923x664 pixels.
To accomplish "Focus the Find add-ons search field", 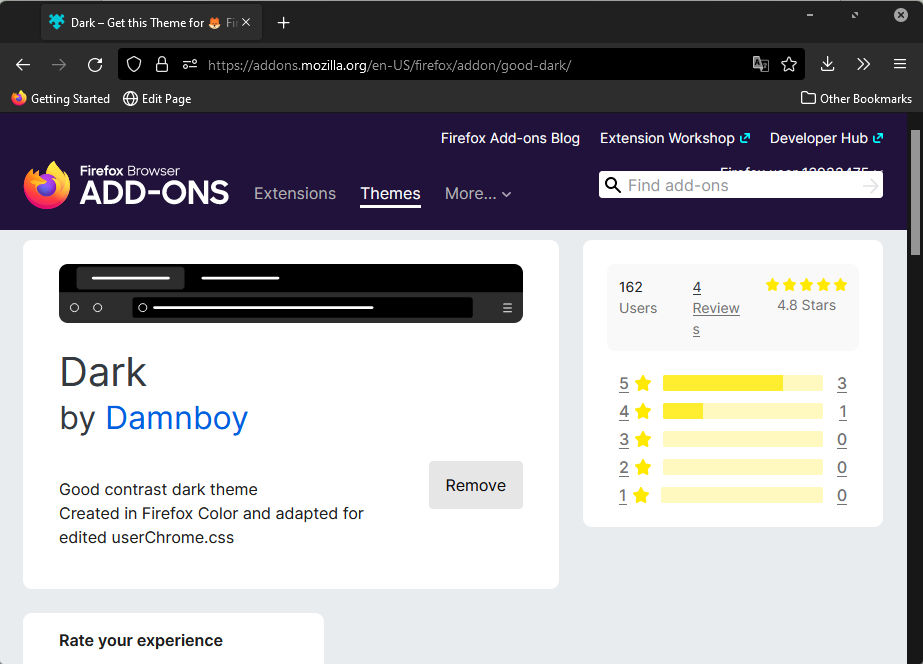I will [741, 185].
